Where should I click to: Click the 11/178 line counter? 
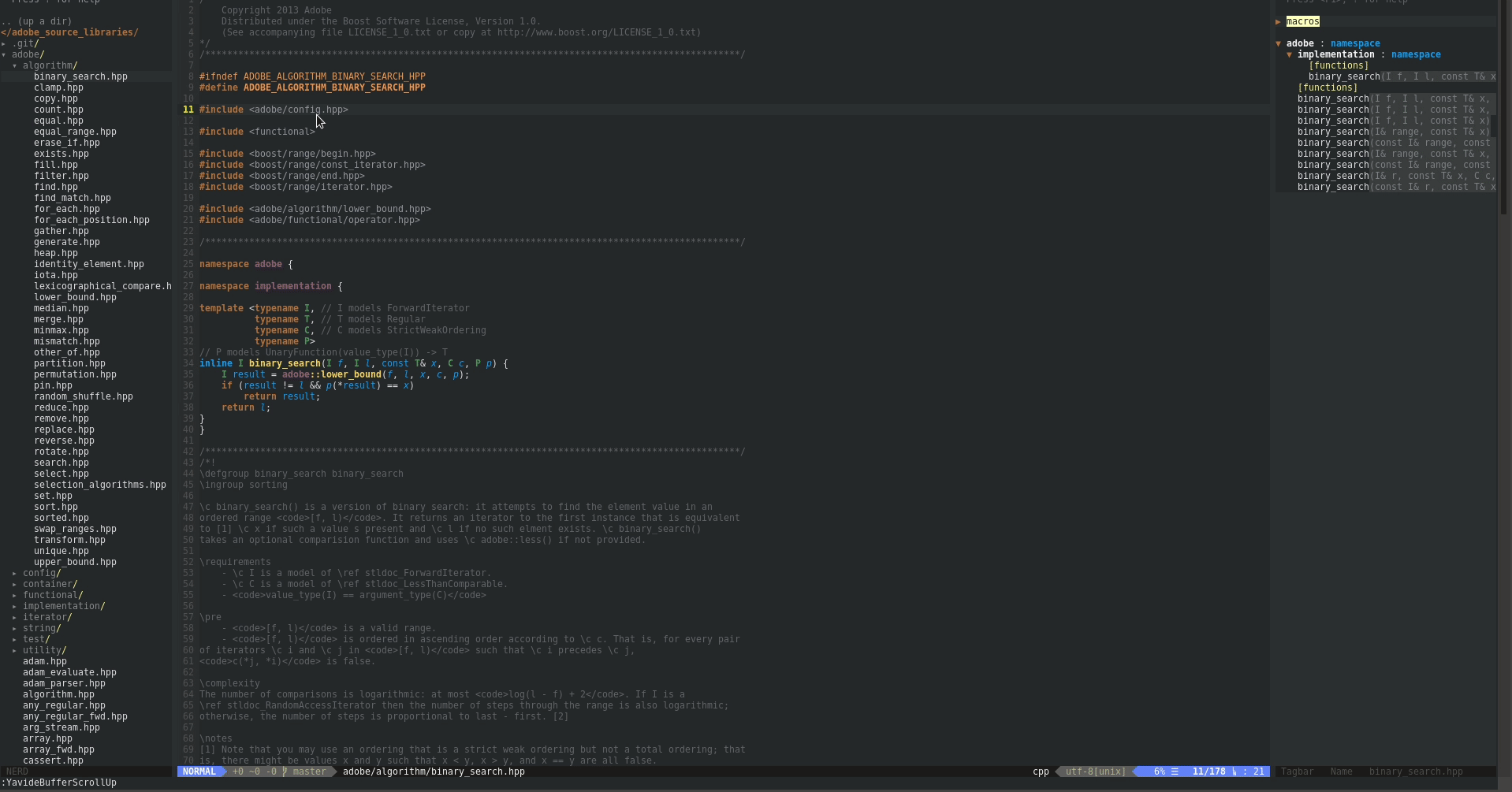tap(1208, 772)
